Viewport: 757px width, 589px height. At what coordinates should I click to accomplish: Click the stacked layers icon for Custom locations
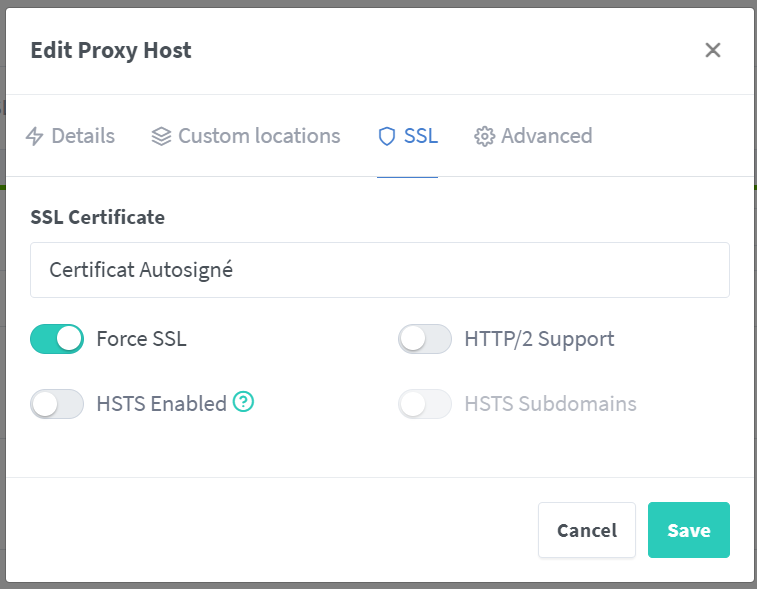(x=161, y=136)
